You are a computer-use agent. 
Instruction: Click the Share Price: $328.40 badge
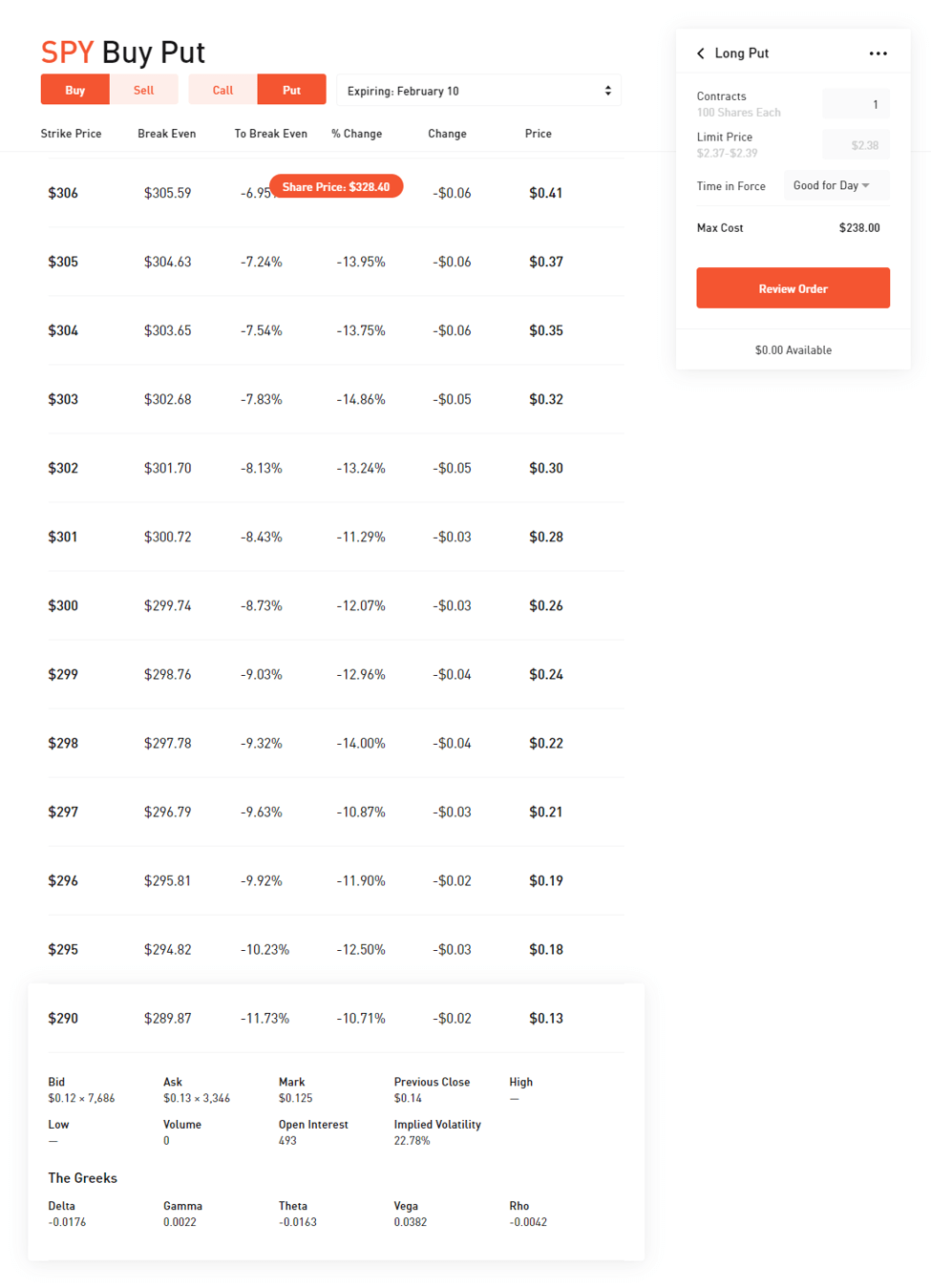pyautogui.click(x=336, y=186)
